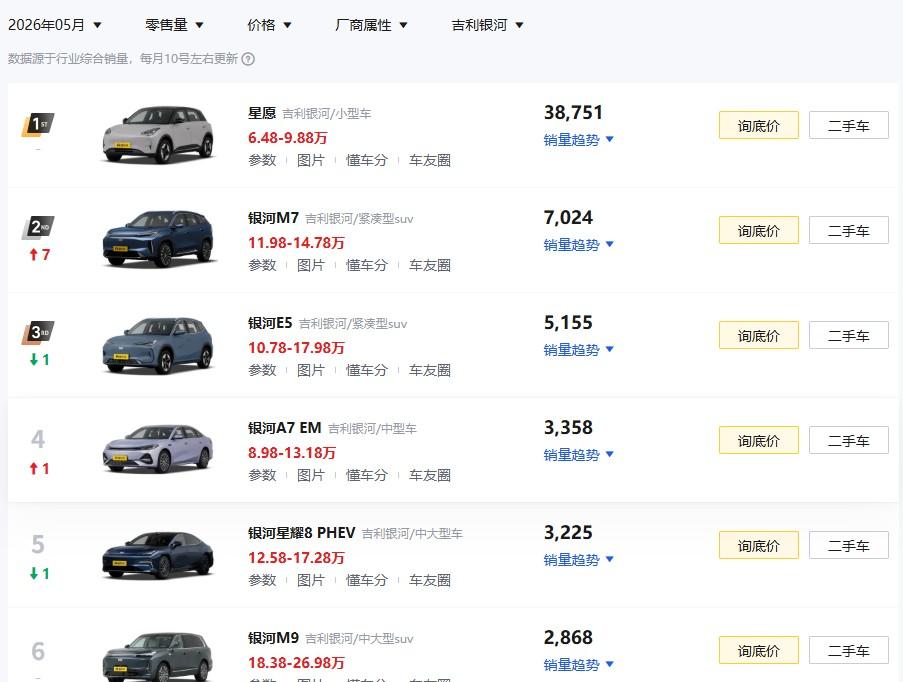The width and height of the screenshot is (903, 682).
Task: Open 车友圈 link for 银河M7
Action: tap(430, 265)
